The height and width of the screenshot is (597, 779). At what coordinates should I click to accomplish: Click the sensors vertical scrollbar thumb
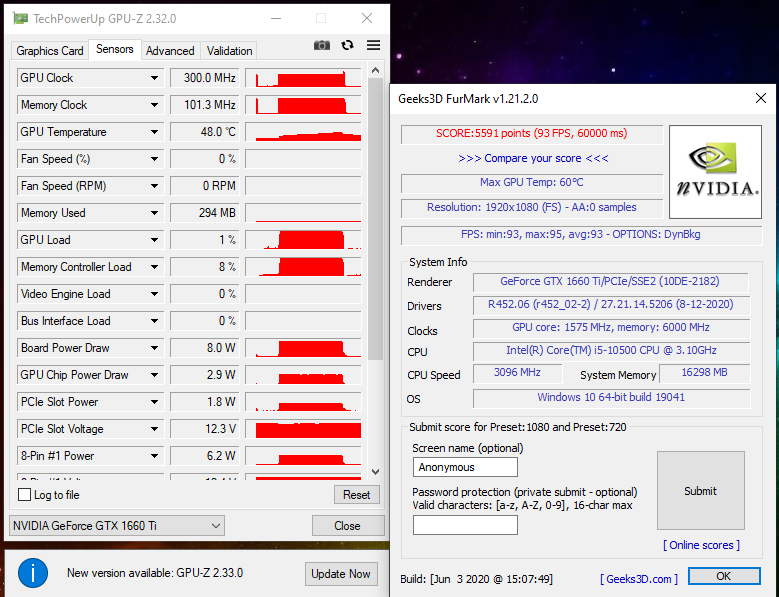pyautogui.click(x=376, y=219)
